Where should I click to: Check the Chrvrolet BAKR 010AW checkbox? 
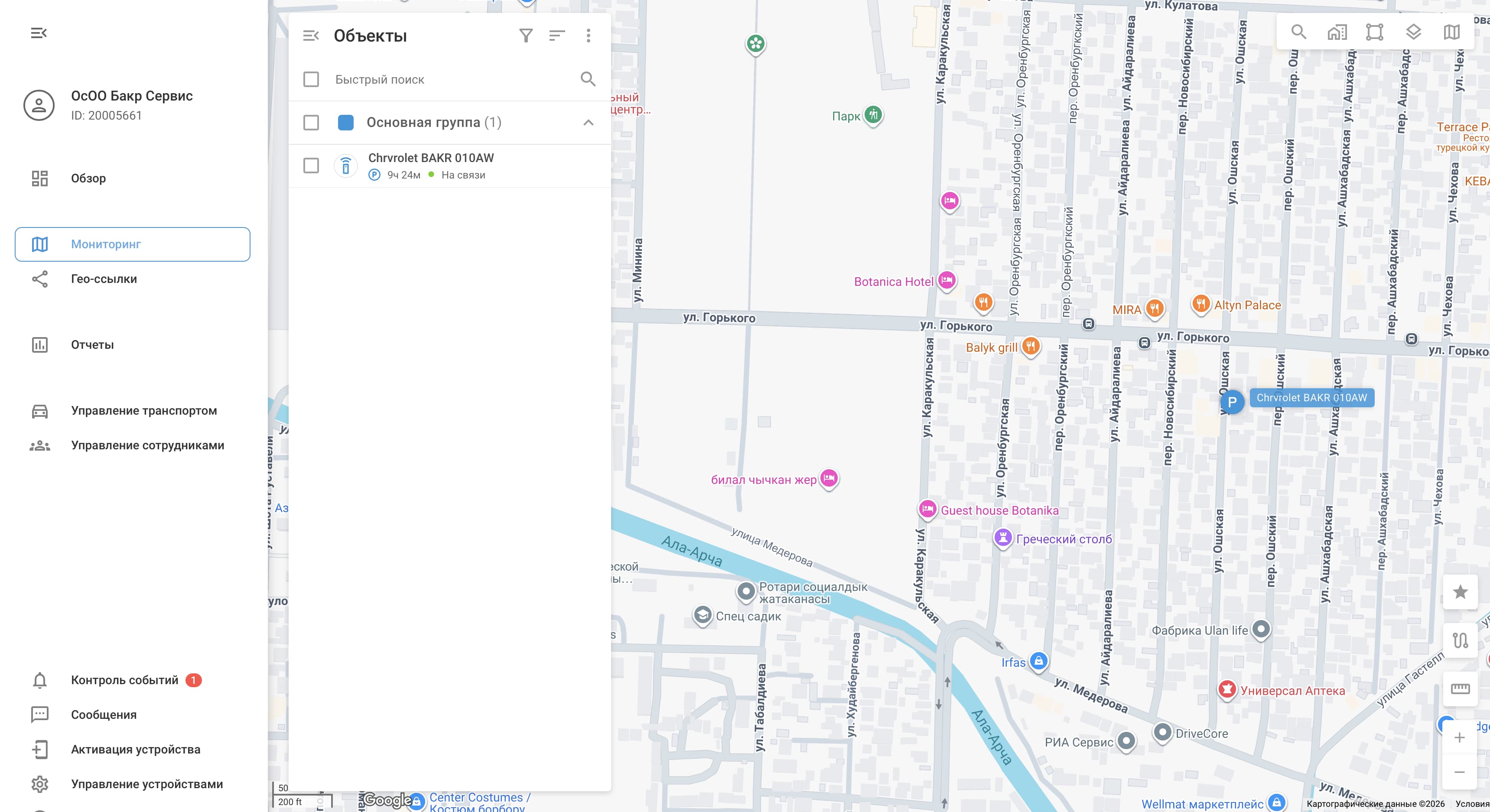click(x=311, y=166)
